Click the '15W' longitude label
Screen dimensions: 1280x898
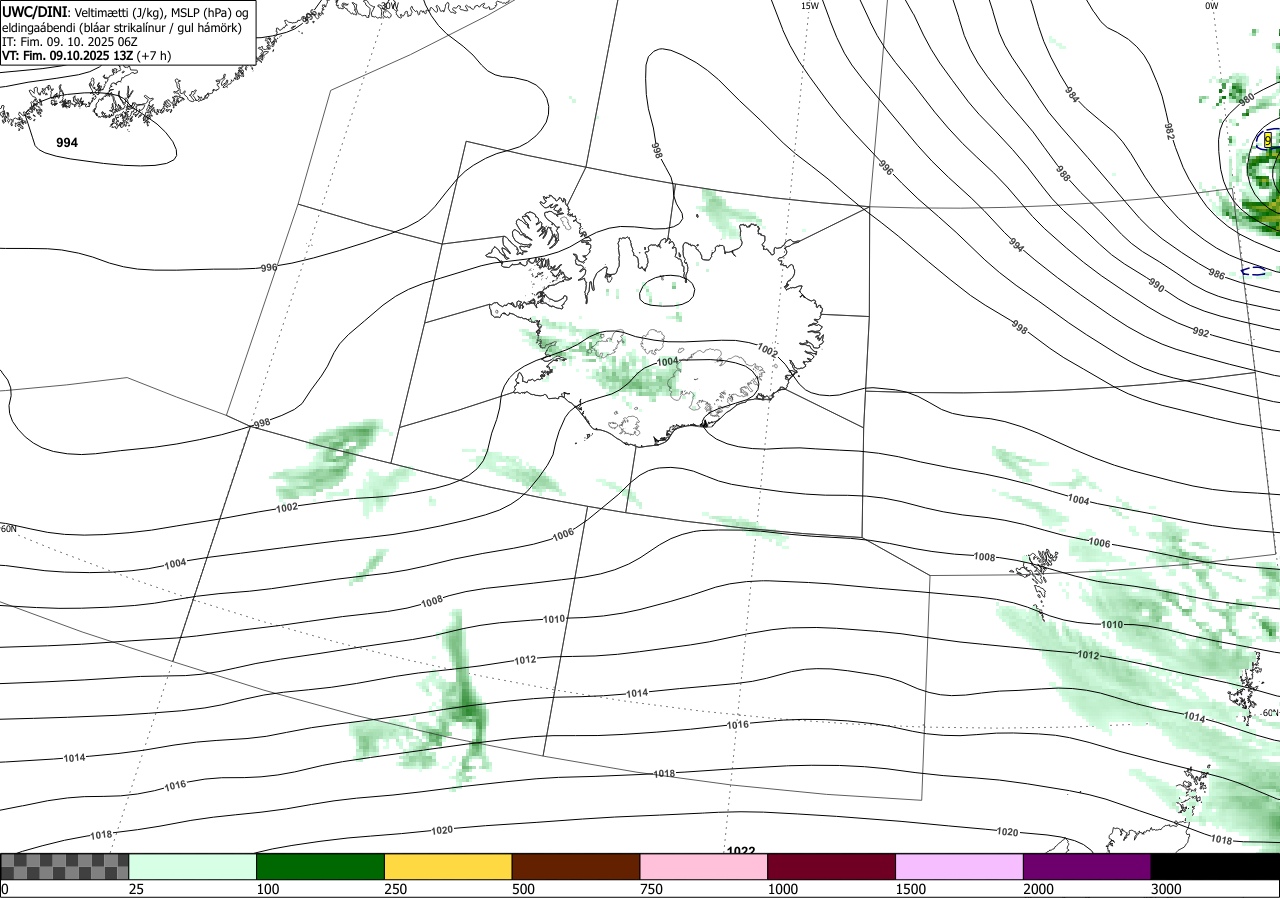coord(810,6)
